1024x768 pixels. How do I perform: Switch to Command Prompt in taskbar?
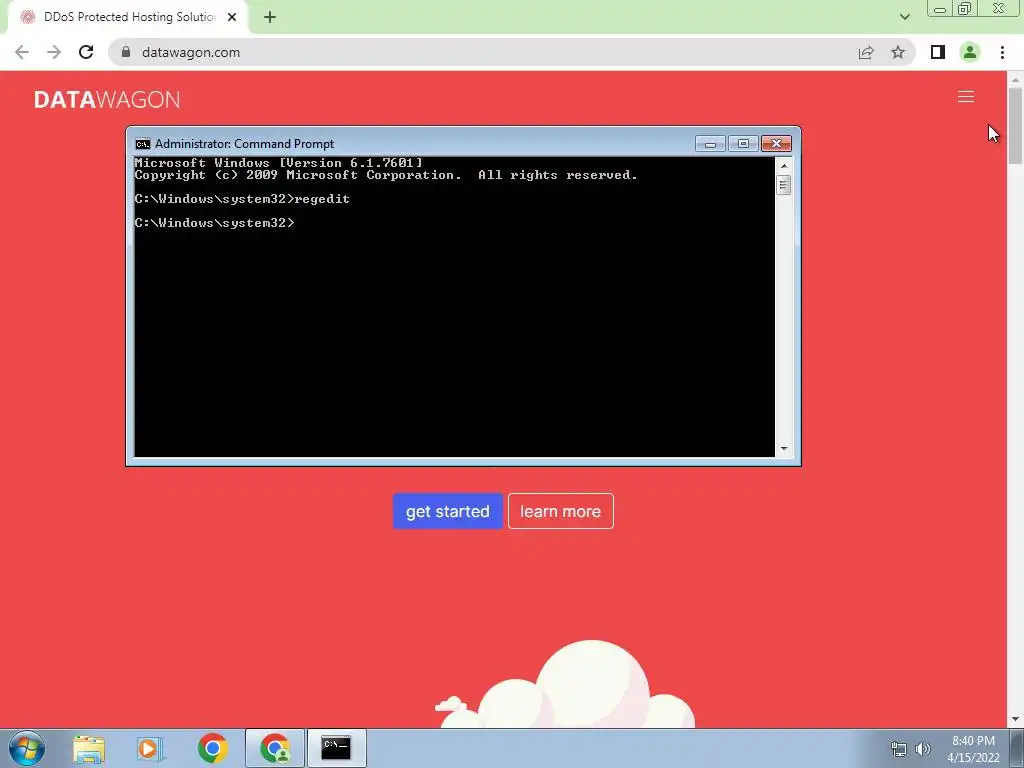(x=336, y=748)
